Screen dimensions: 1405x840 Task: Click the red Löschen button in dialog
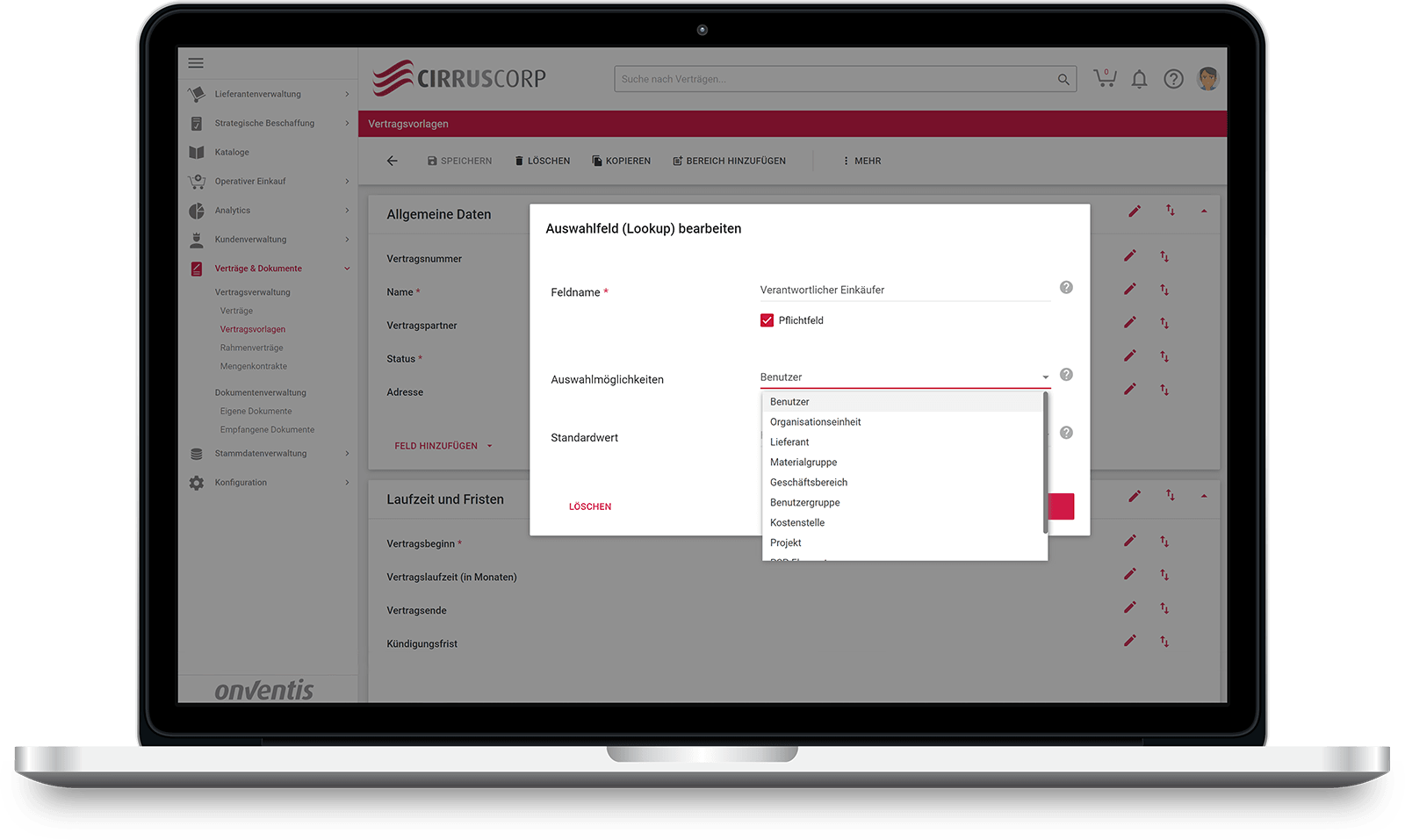[x=590, y=506]
